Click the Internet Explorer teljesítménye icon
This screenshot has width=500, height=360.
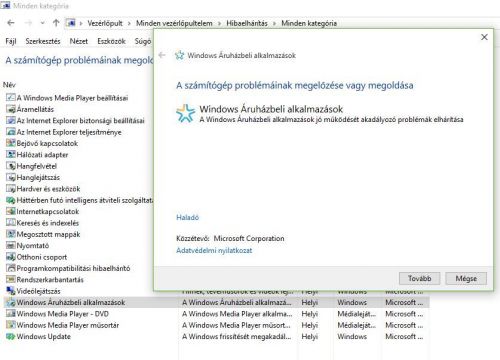[x=11, y=132]
